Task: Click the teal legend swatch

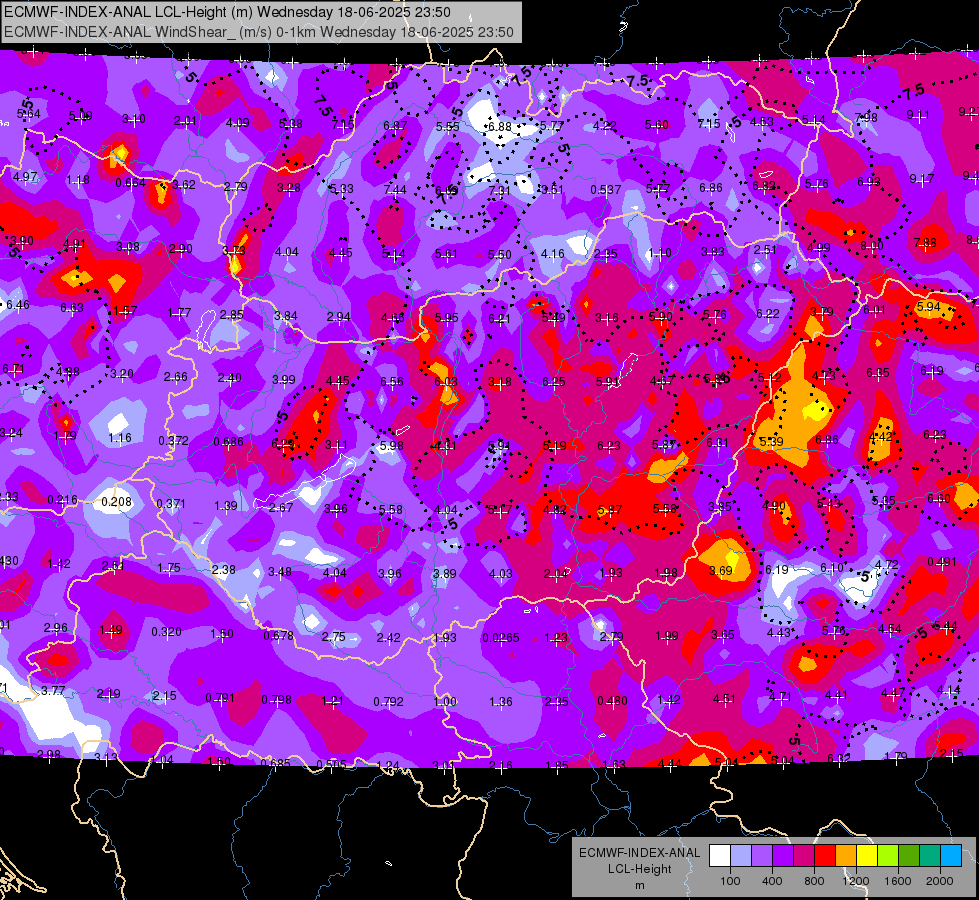Action: pos(930,856)
